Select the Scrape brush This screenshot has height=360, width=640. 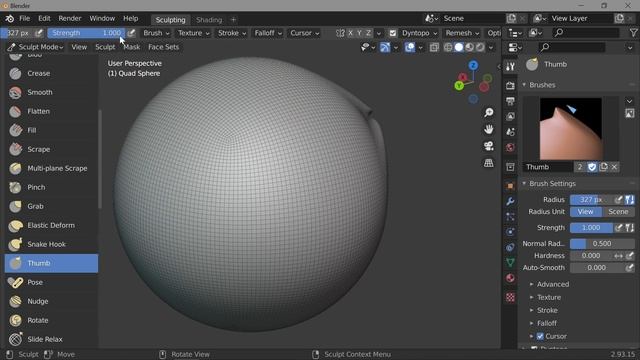pyautogui.click(x=51, y=149)
